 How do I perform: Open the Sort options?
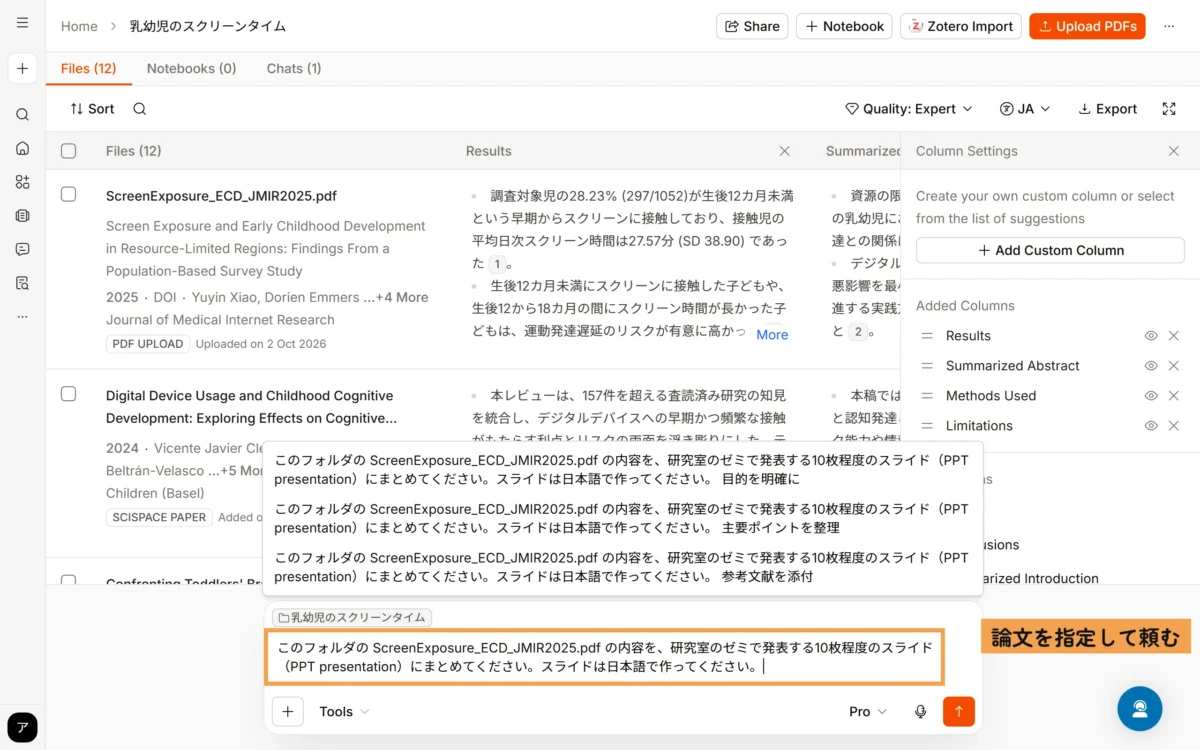pos(92,109)
